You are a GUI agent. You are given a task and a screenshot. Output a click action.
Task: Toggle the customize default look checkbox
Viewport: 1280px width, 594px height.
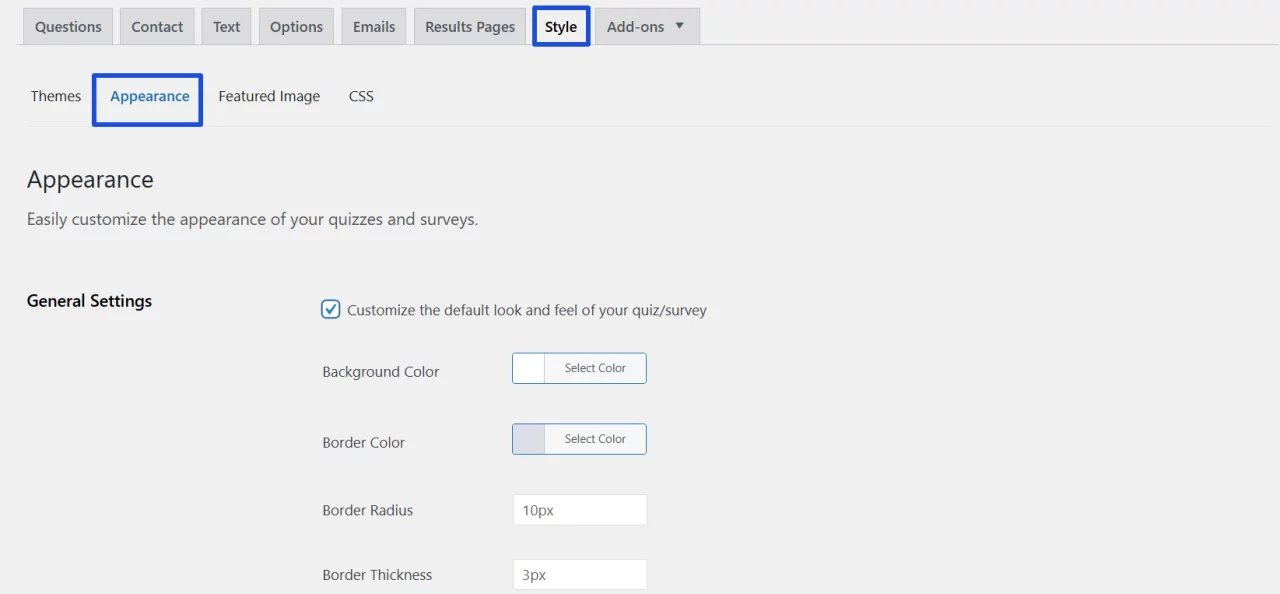coord(331,309)
